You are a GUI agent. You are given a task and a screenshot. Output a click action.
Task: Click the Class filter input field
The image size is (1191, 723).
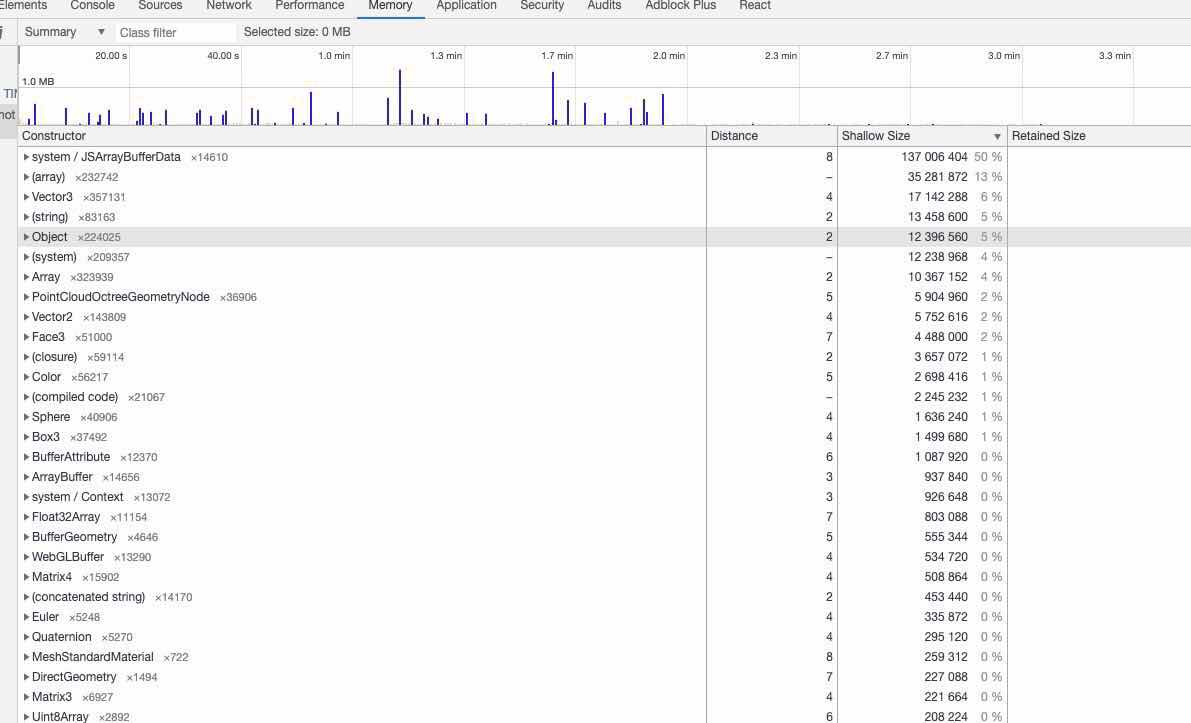click(x=175, y=33)
